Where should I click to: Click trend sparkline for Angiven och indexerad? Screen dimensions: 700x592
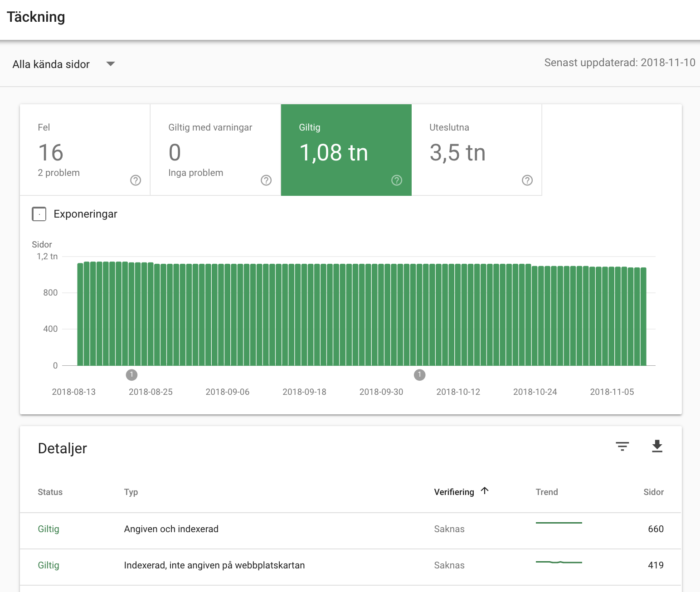559,523
